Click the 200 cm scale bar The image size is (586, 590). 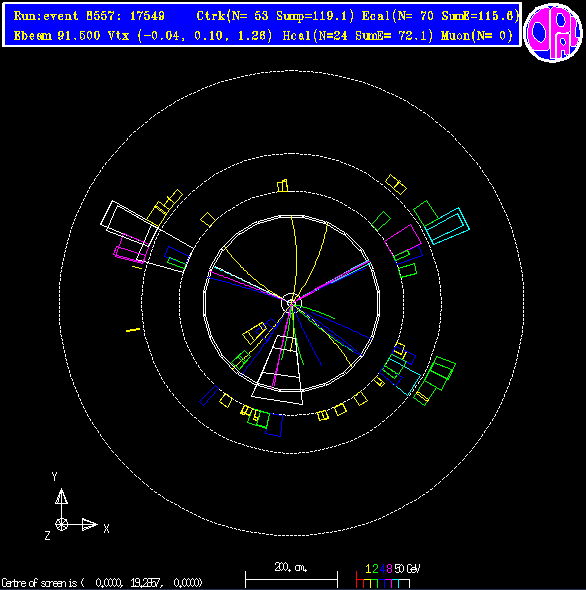pyautogui.click(x=291, y=579)
